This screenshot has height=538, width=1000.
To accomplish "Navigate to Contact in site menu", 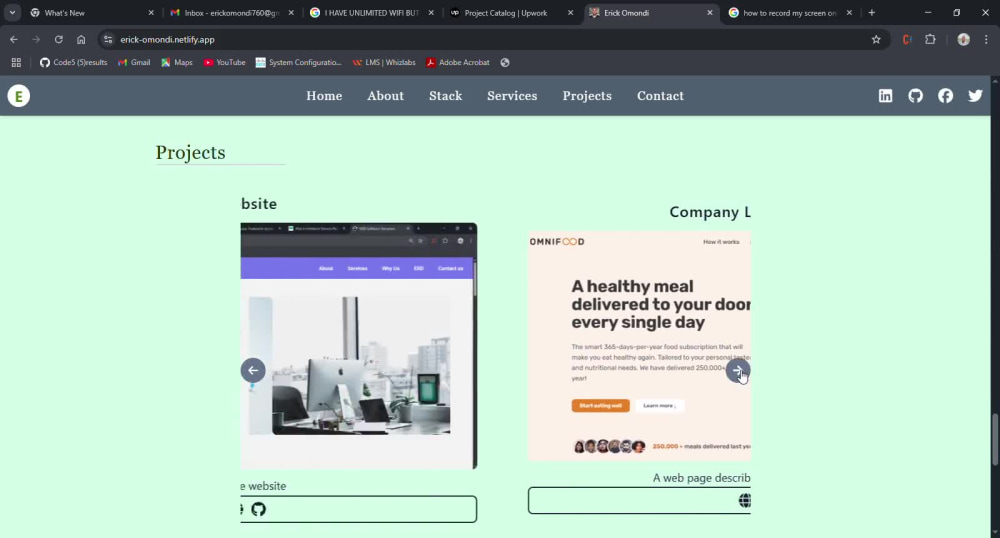I will click(x=660, y=96).
